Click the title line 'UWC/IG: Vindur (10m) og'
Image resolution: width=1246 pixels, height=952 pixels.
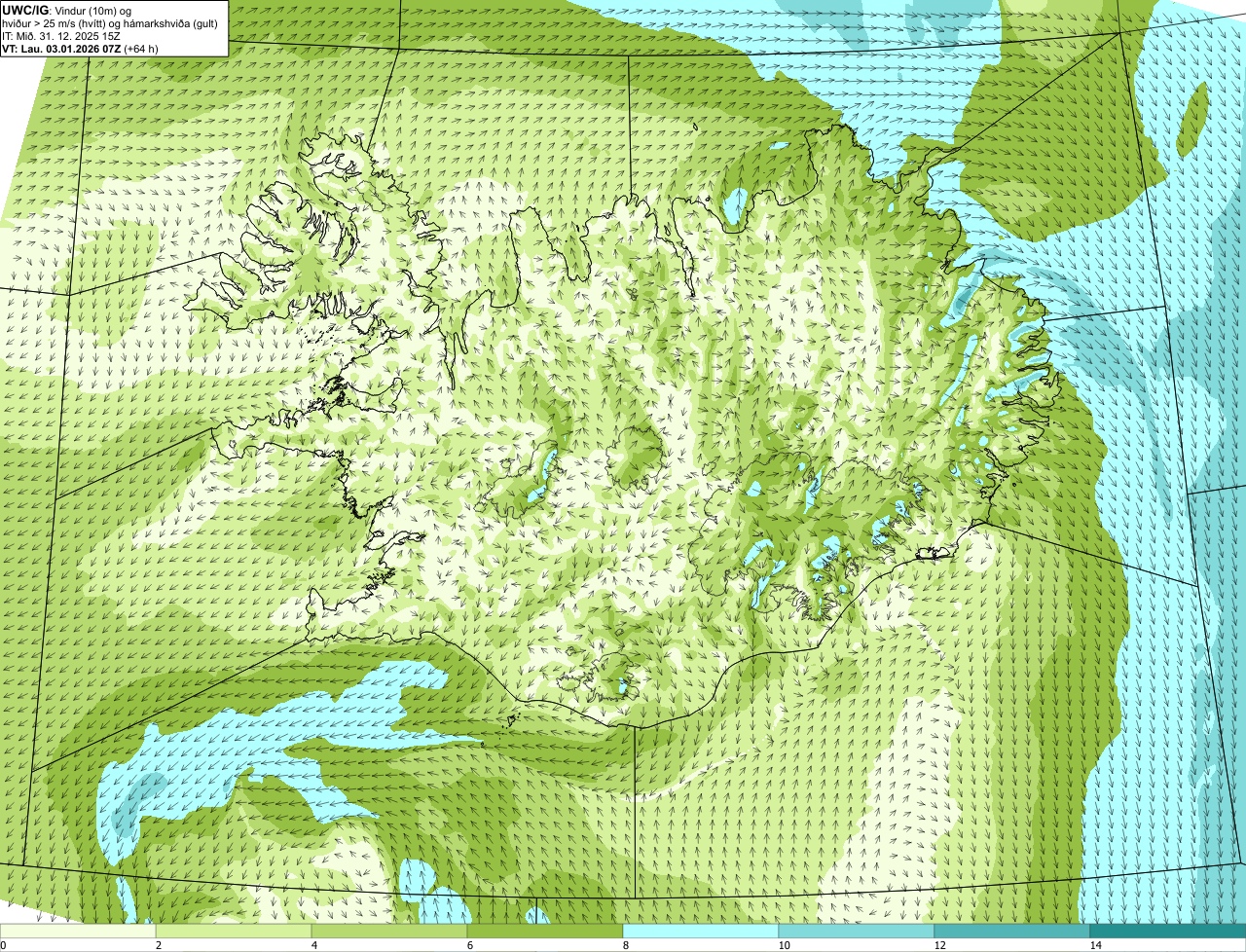67,9
